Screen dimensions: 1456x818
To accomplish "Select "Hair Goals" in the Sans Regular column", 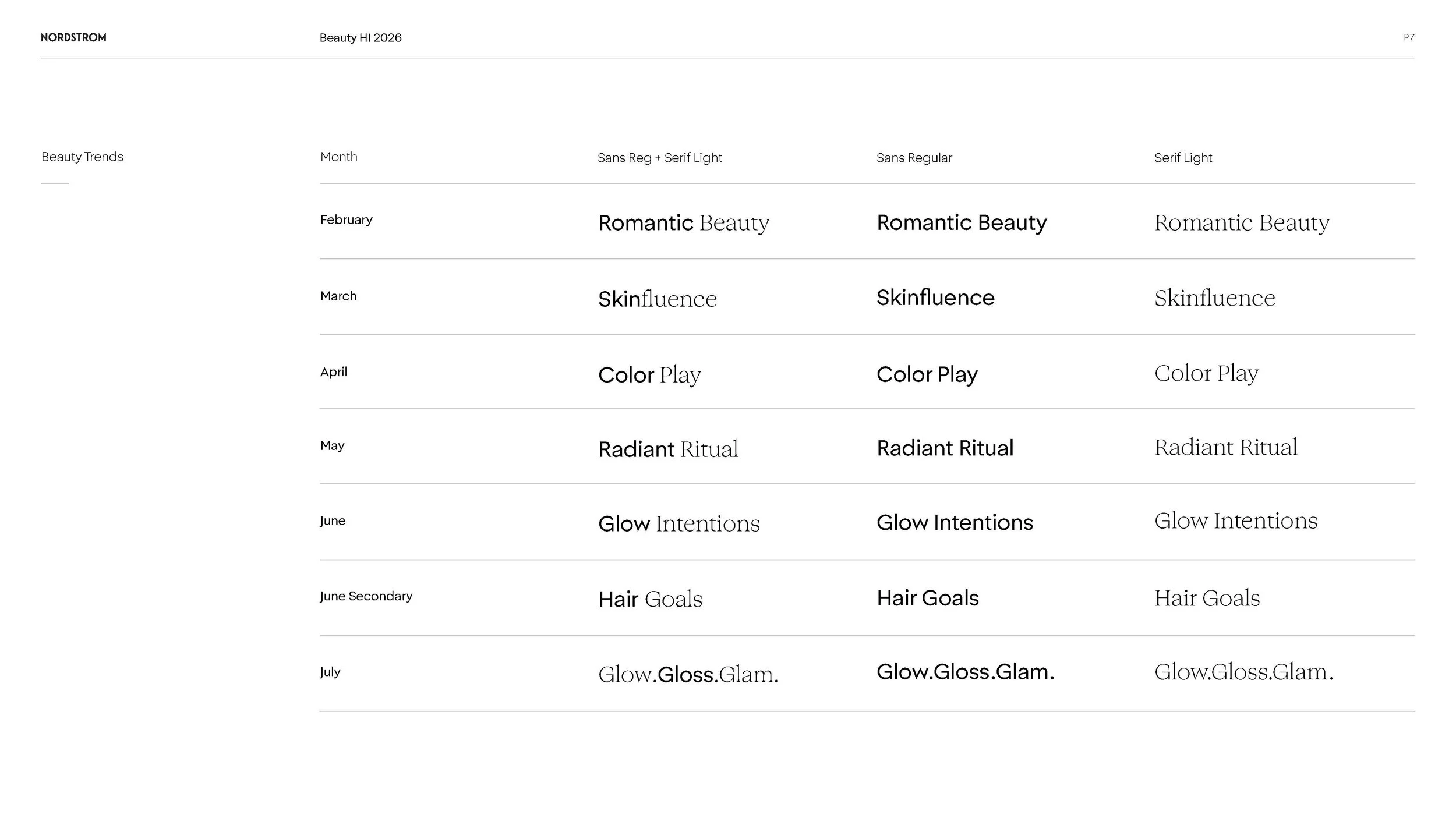I will (x=927, y=599).
